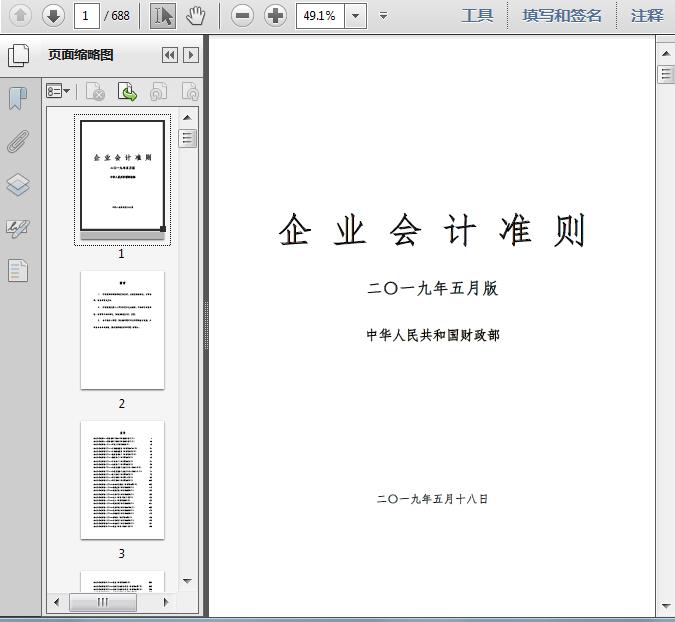Open the thumbnail options menu dropdown
The height and width of the screenshot is (622, 675).
pyautogui.click(x=58, y=91)
